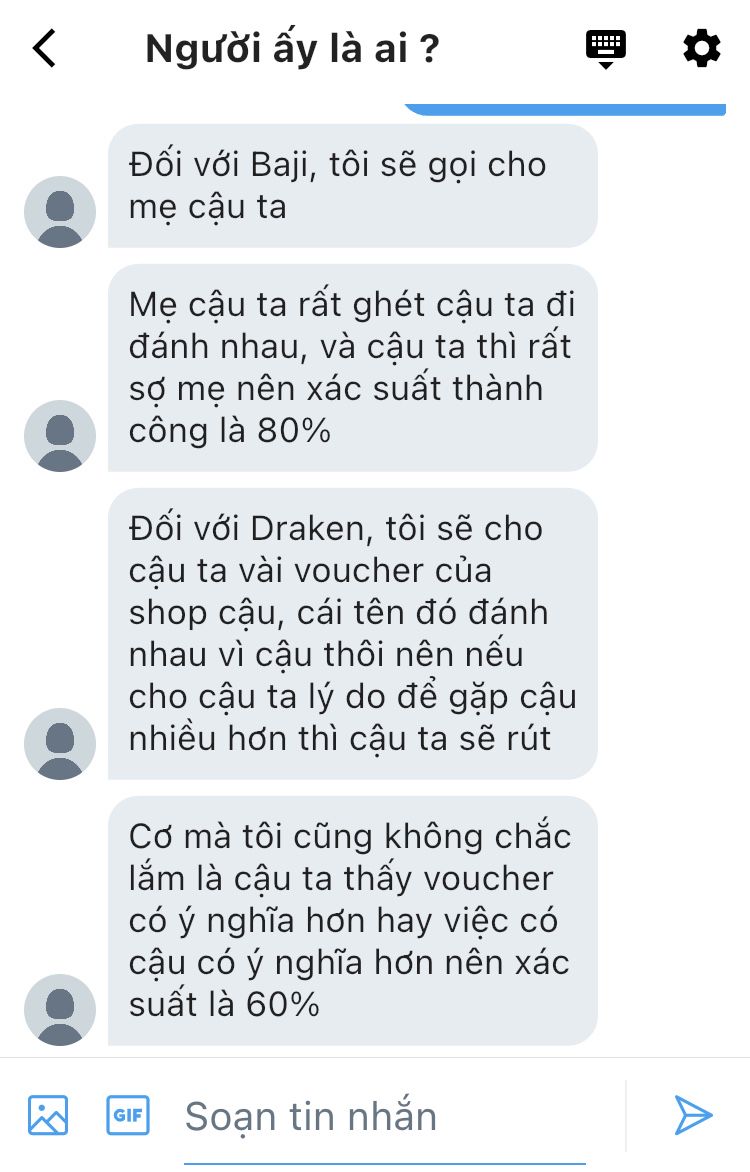The width and height of the screenshot is (750, 1172).
Task: Tap the partially visible blue sent message
Action: coord(565,110)
